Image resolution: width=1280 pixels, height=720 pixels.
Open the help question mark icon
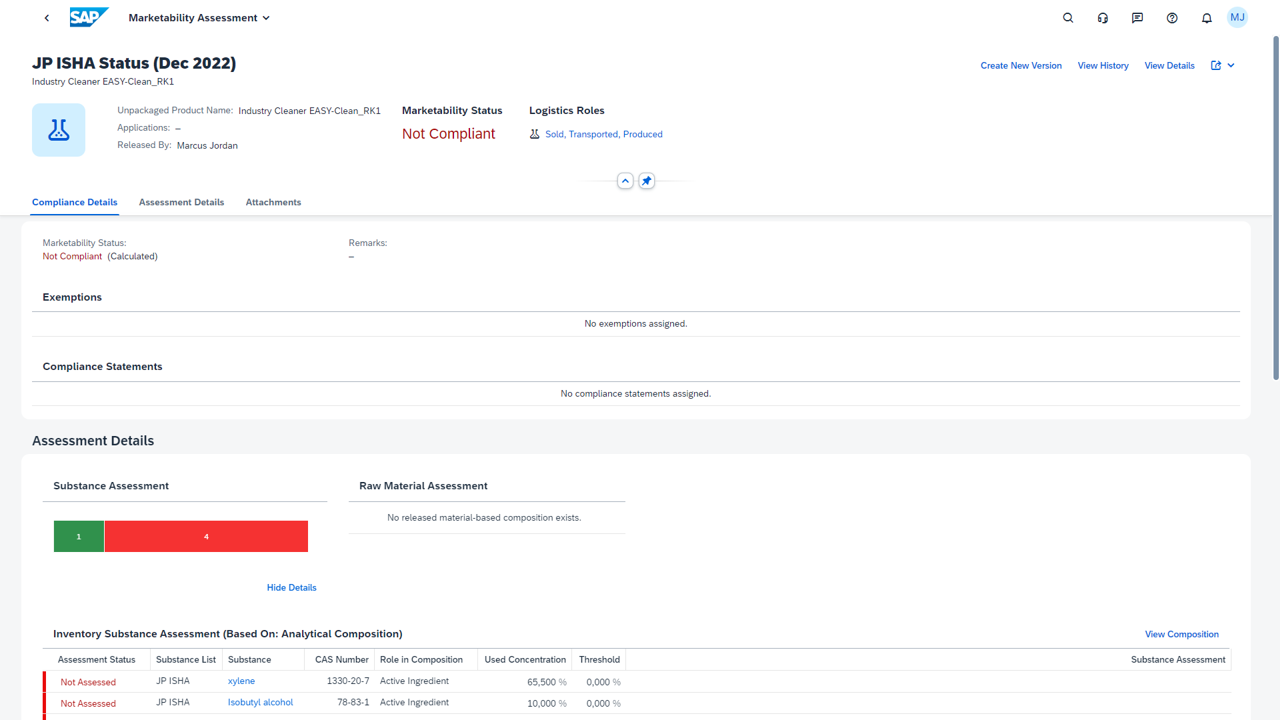1172,18
